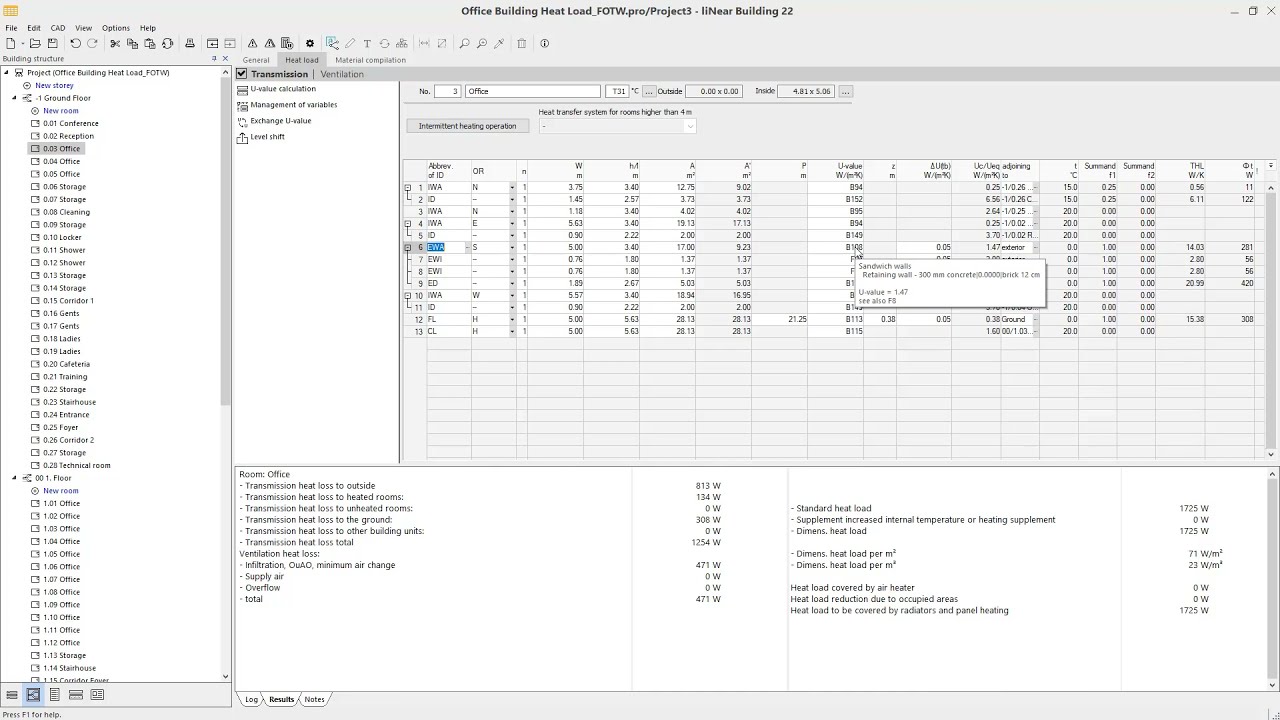Copy using the toolbar copy icon
Viewport: 1280px width, 720px height.
click(132, 43)
